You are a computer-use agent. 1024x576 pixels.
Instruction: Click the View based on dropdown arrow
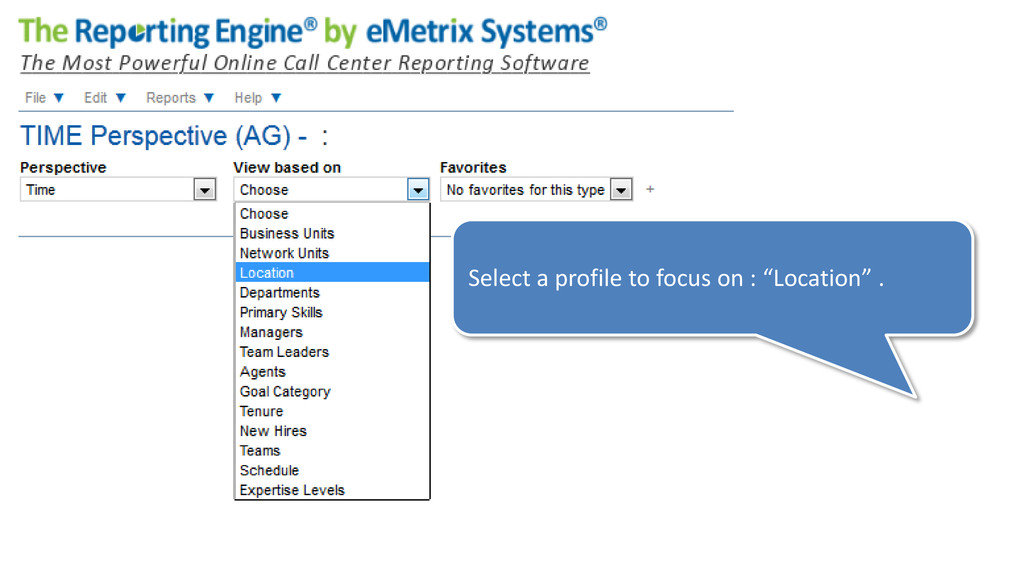click(418, 190)
